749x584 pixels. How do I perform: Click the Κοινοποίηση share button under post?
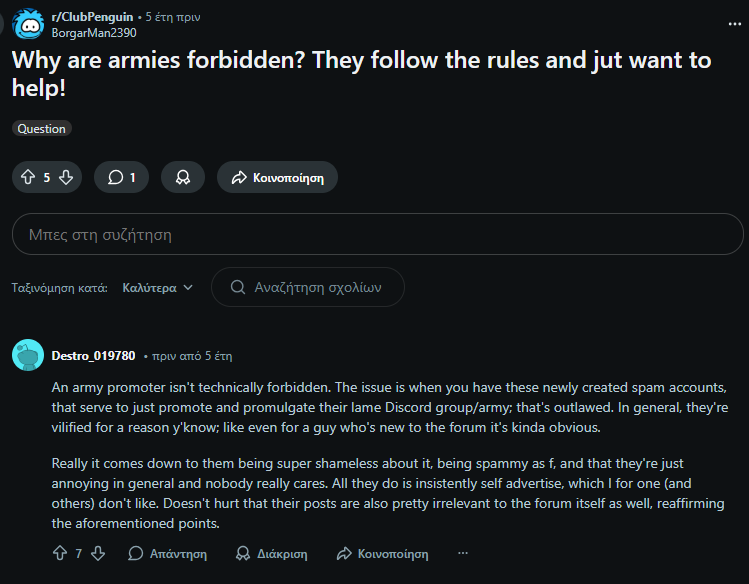(277, 178)
